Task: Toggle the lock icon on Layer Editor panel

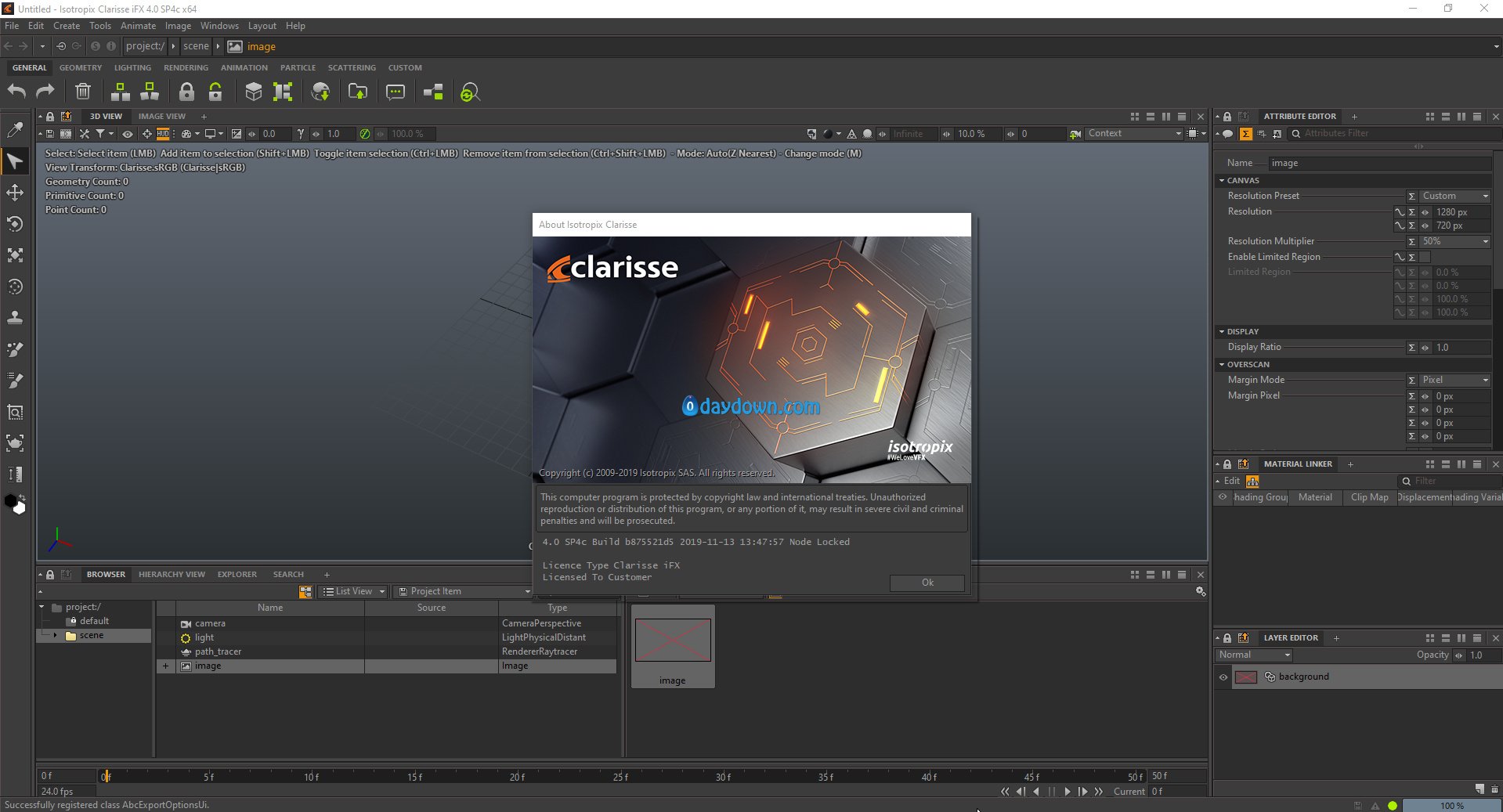Action: tap(1227, 638)
